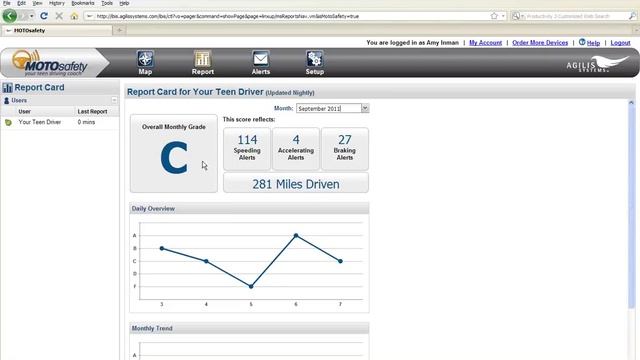Click the Logout link
Screen dimensions: 640x360
tap(620, 42)
